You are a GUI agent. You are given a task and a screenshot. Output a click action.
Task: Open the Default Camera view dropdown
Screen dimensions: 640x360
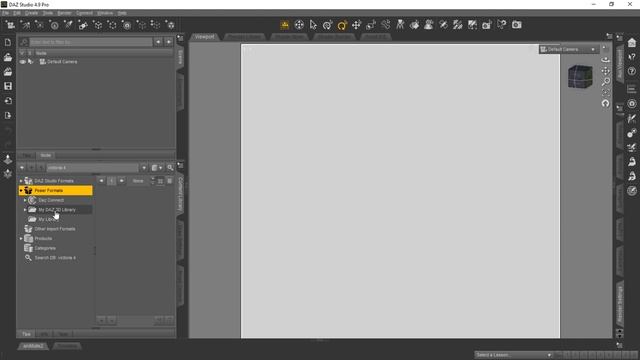click(x=568, y=49)
